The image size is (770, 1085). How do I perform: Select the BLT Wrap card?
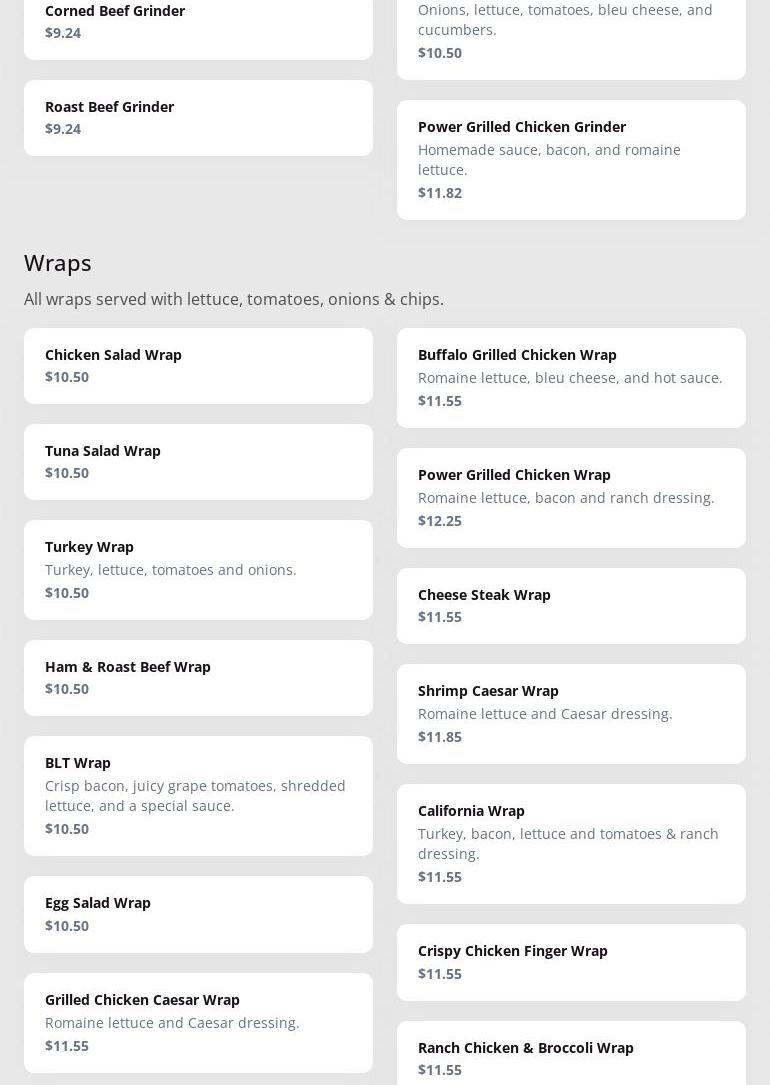[x=198, y=796]
